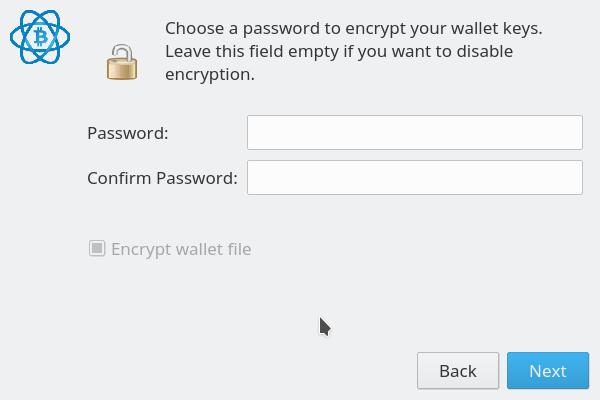The height and width of the screenshot is (400, 600).
Task: Click the 'Password:' field label
Action: click(128, 133)
